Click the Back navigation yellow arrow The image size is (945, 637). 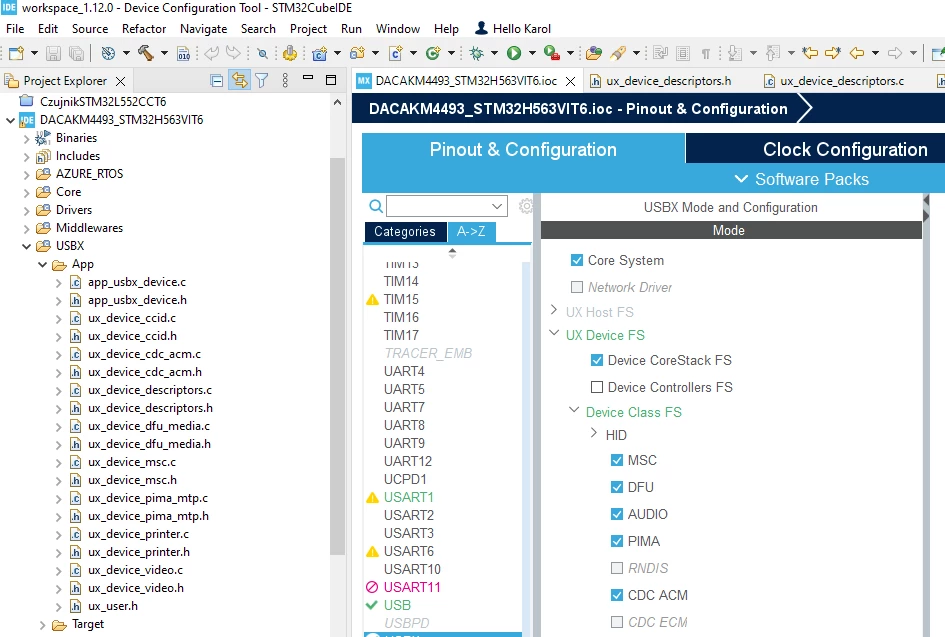(x=856, y=53)
